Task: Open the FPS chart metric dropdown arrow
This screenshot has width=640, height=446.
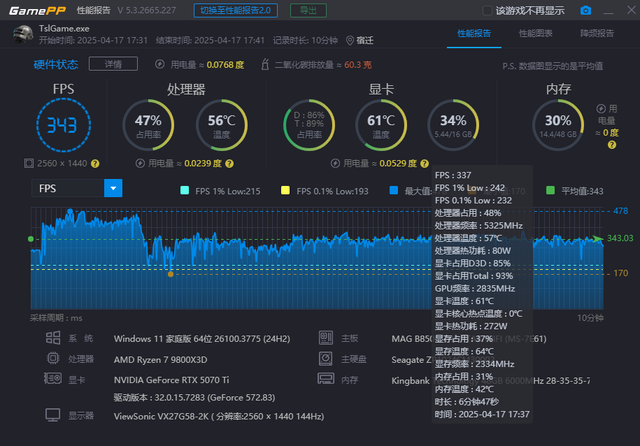Action: coord(113,188)
